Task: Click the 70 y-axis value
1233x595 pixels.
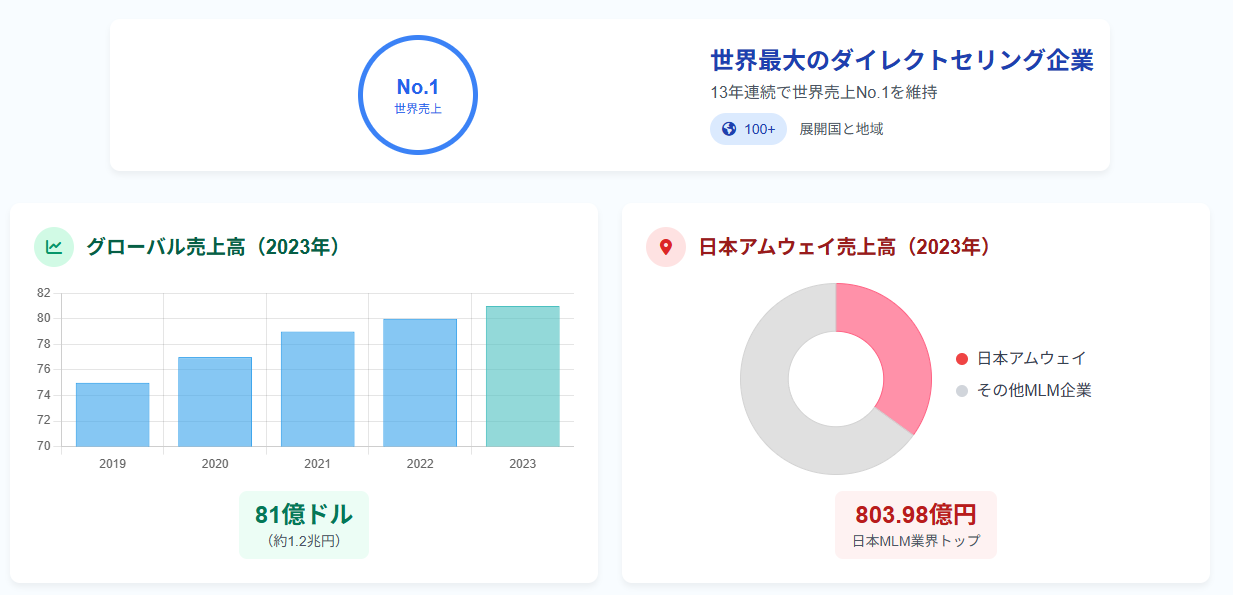Action: [x=43, y=446]
